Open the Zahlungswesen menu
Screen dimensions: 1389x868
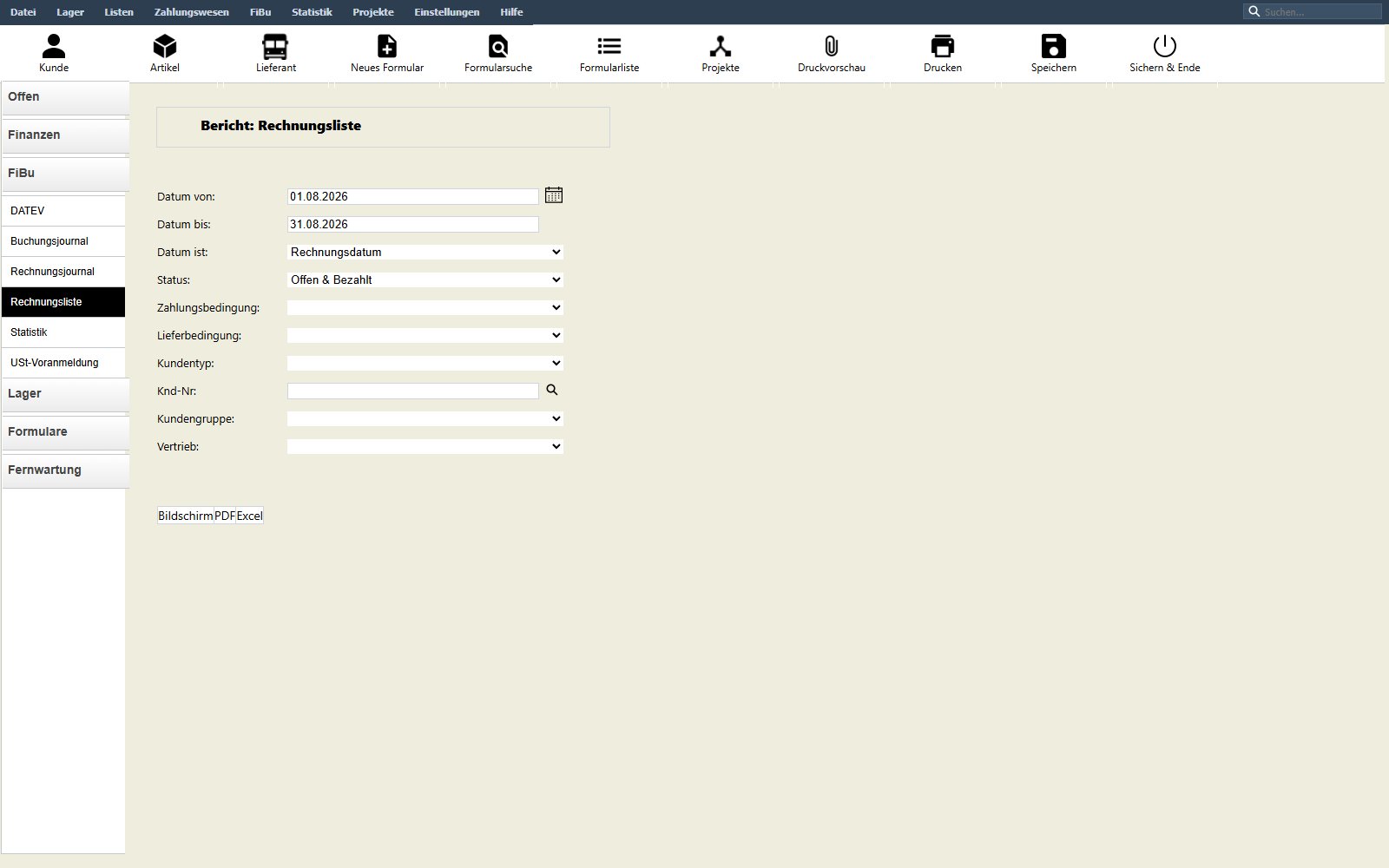192,12
